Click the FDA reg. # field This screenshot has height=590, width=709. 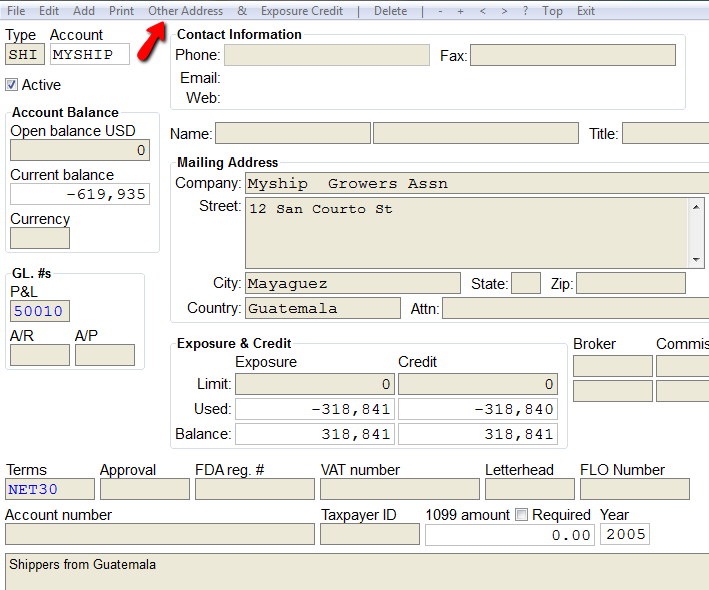tap(255, 489)
